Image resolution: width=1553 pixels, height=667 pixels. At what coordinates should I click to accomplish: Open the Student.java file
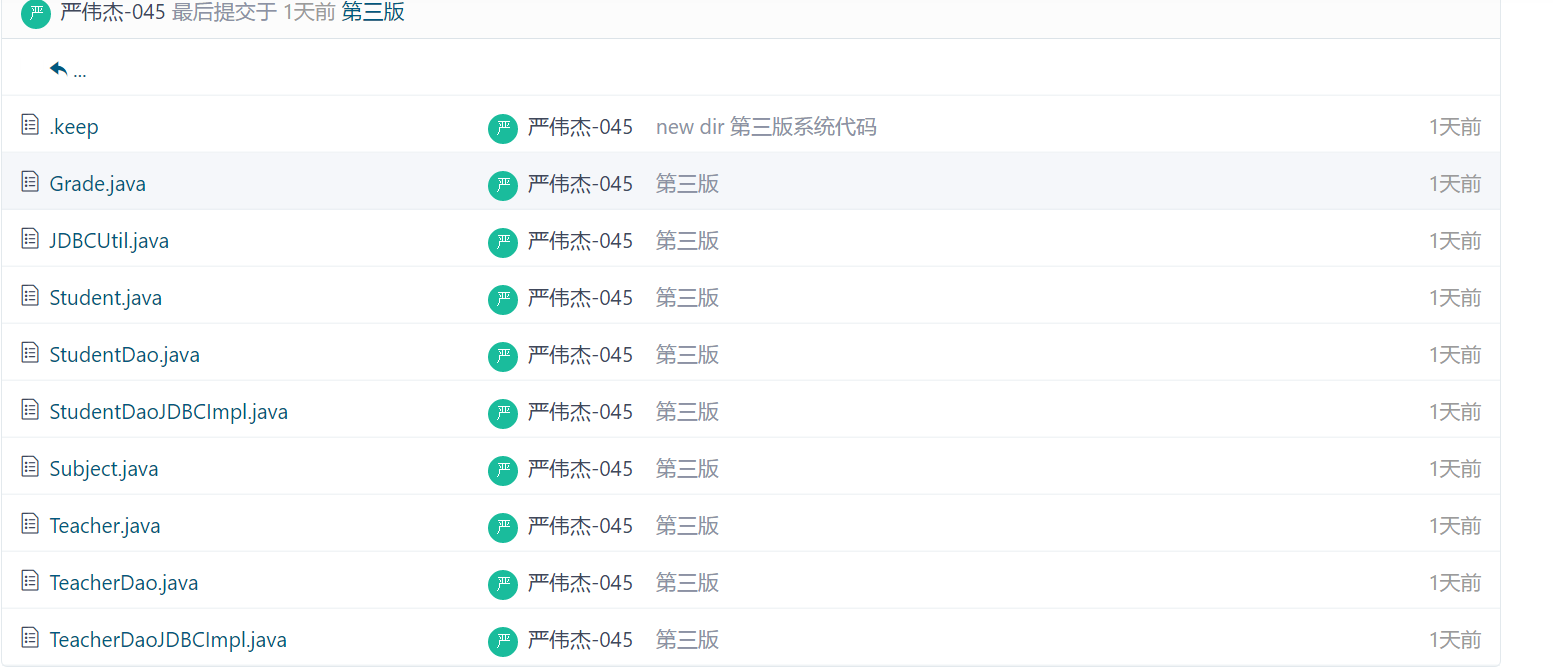click(x=105, y=298)
